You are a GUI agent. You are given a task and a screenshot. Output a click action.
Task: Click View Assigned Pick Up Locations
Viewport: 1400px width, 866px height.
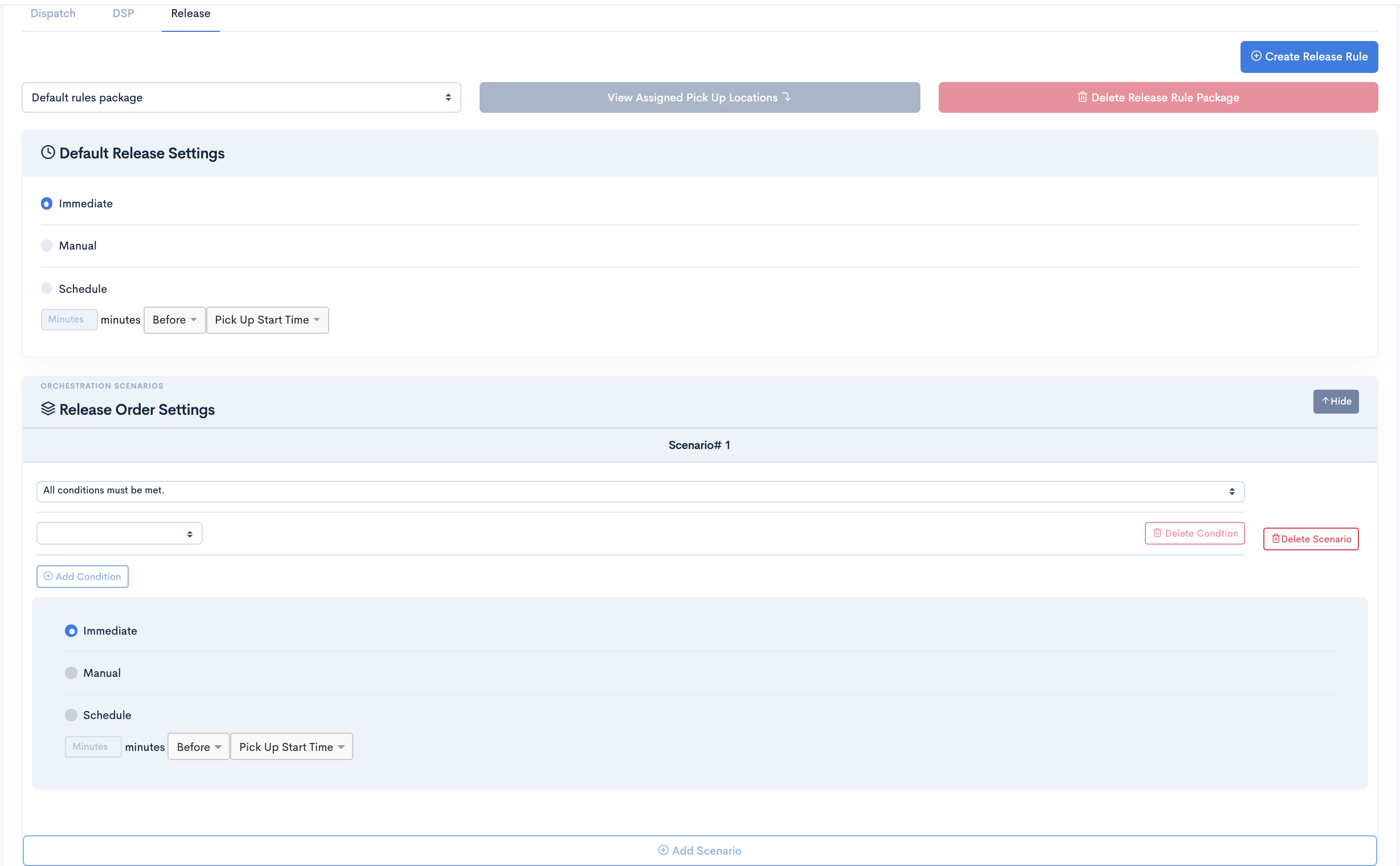tap(699, 97)
